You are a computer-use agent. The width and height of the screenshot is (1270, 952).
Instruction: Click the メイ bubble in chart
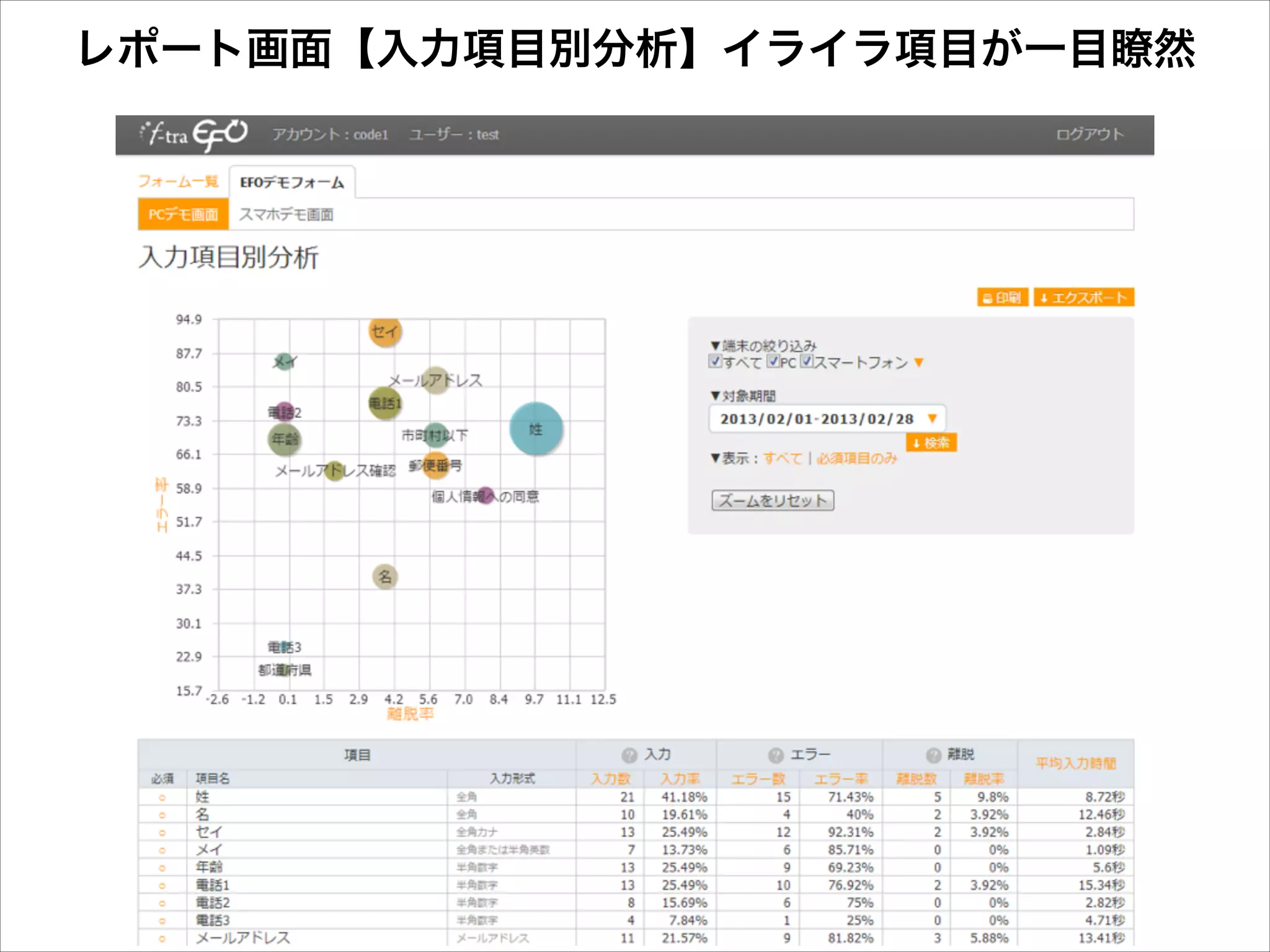click(284, 361)
